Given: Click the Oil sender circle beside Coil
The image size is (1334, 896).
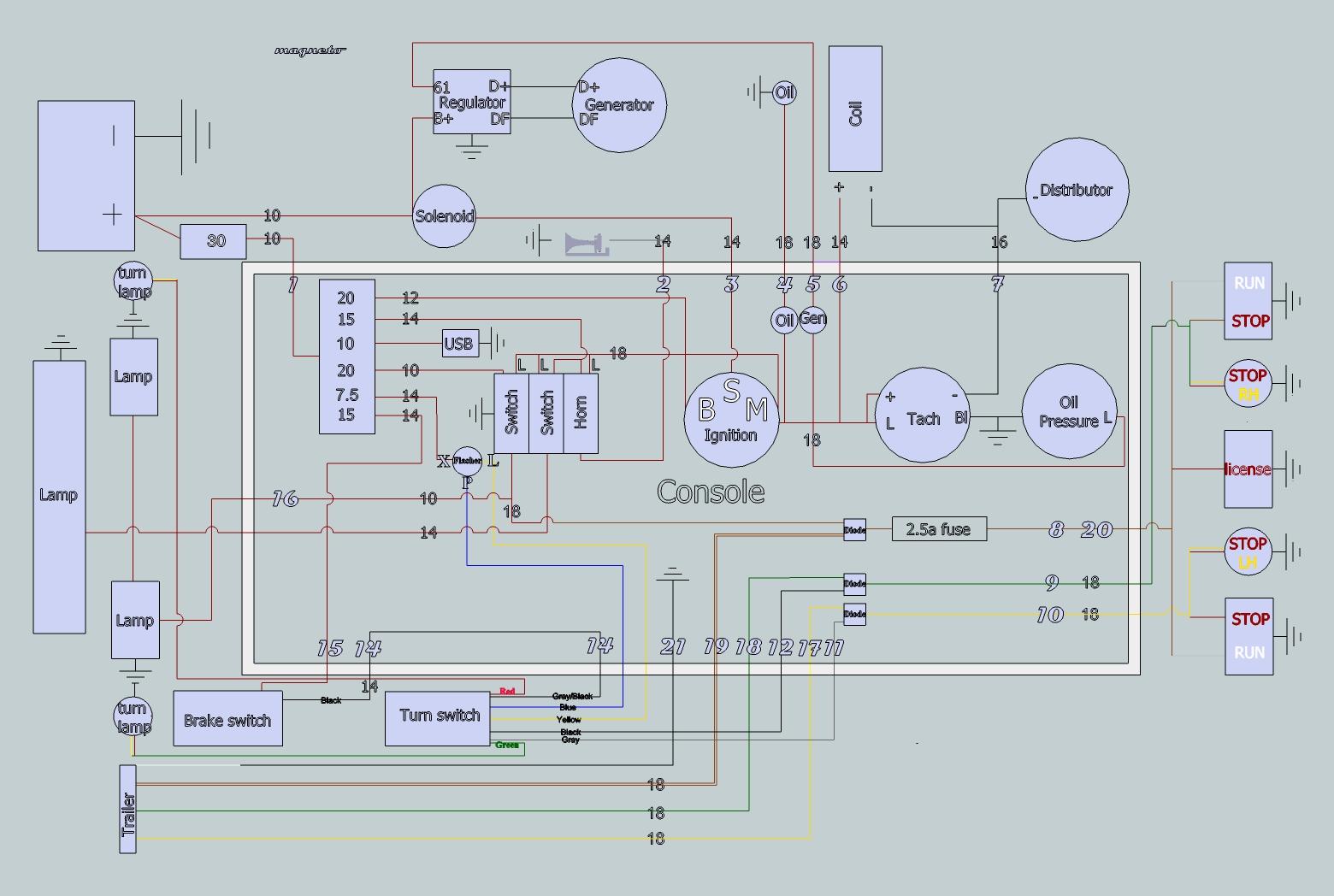Looking at the screenshot, I should (x=784, y=92).
